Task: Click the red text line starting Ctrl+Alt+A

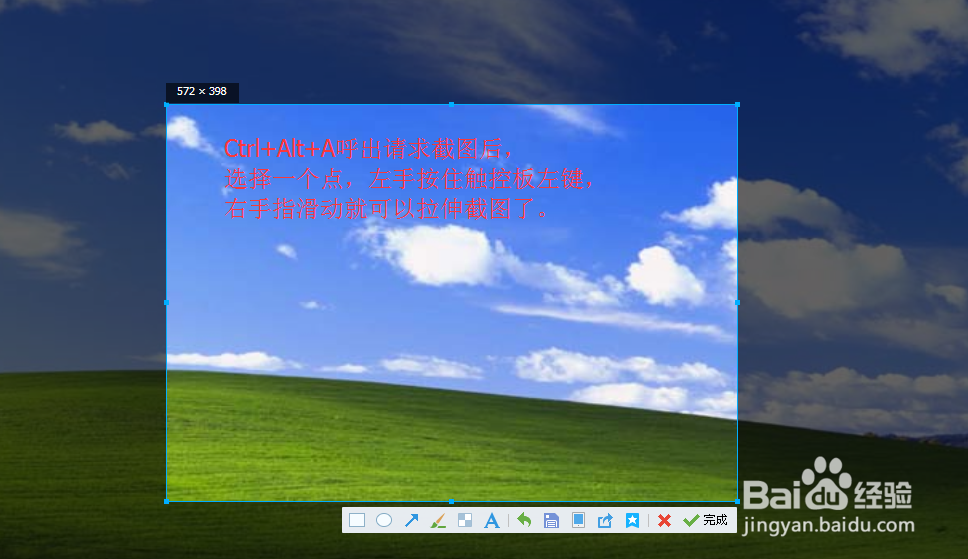Action: 368,149
